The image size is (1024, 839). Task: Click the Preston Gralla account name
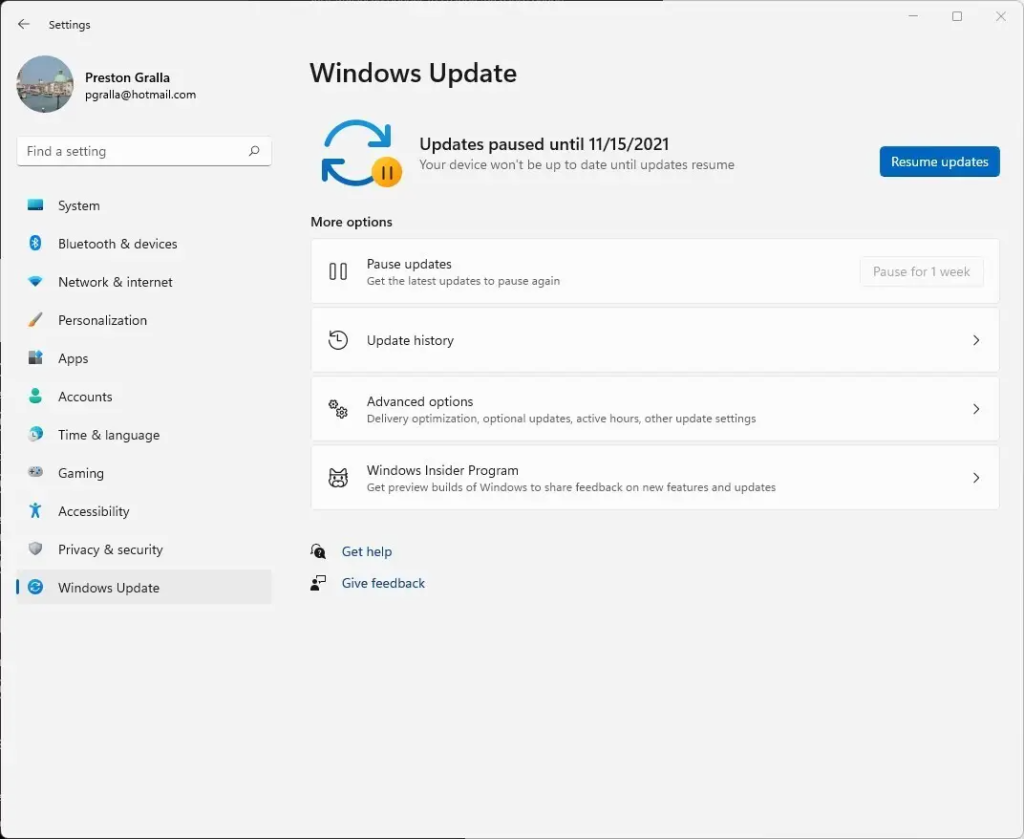coord(127,77)
